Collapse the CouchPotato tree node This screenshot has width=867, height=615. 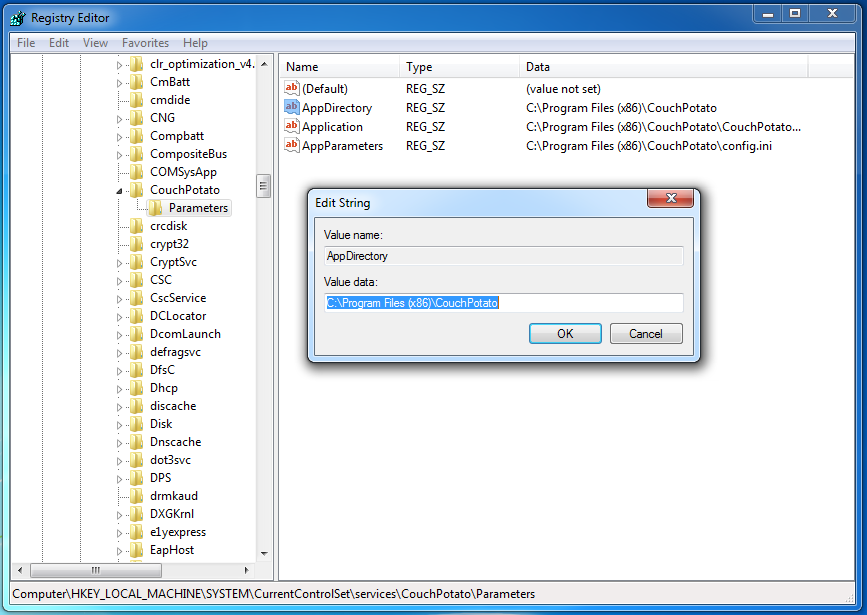tap(119, 191)
